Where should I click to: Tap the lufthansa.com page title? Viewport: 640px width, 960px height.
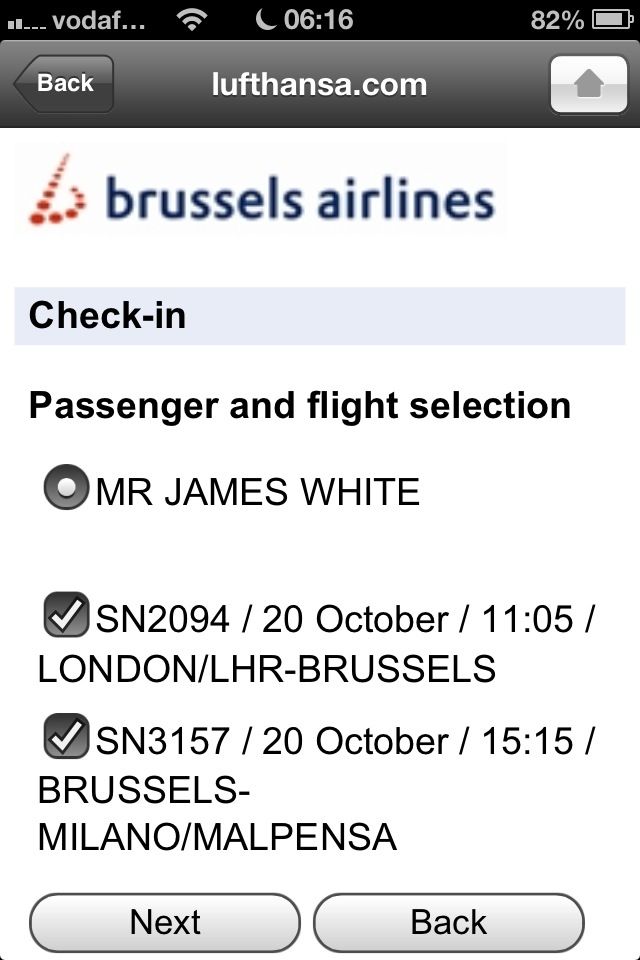click(x=319, y=84)
